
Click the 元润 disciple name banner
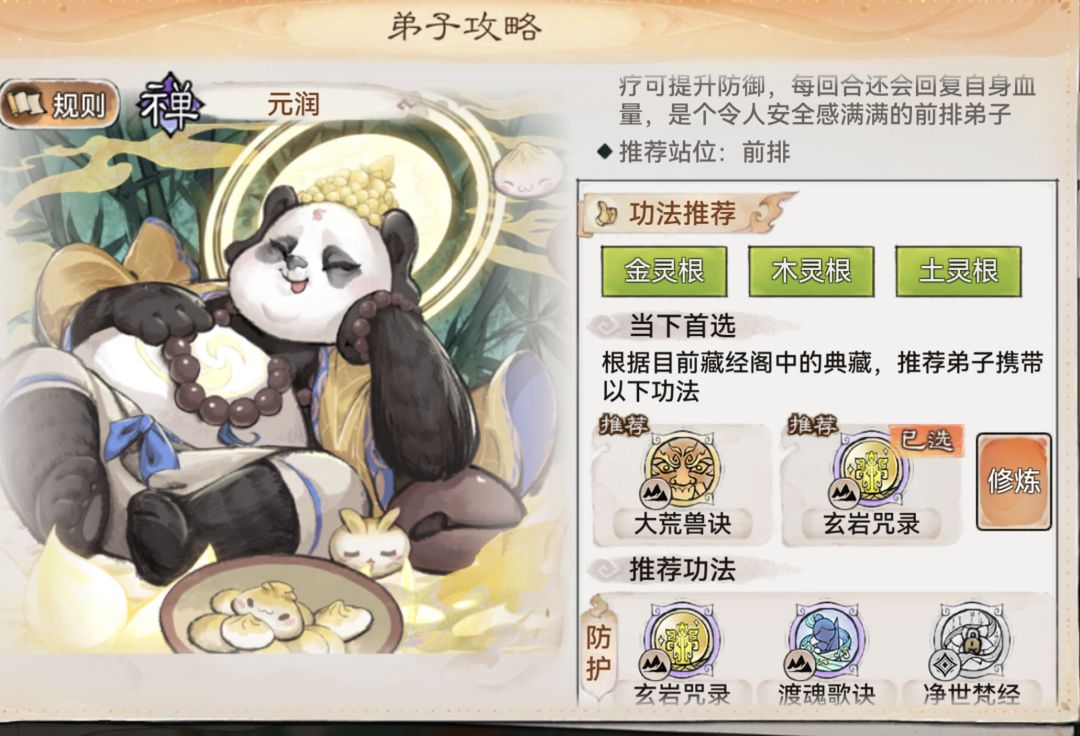(293, 105)
